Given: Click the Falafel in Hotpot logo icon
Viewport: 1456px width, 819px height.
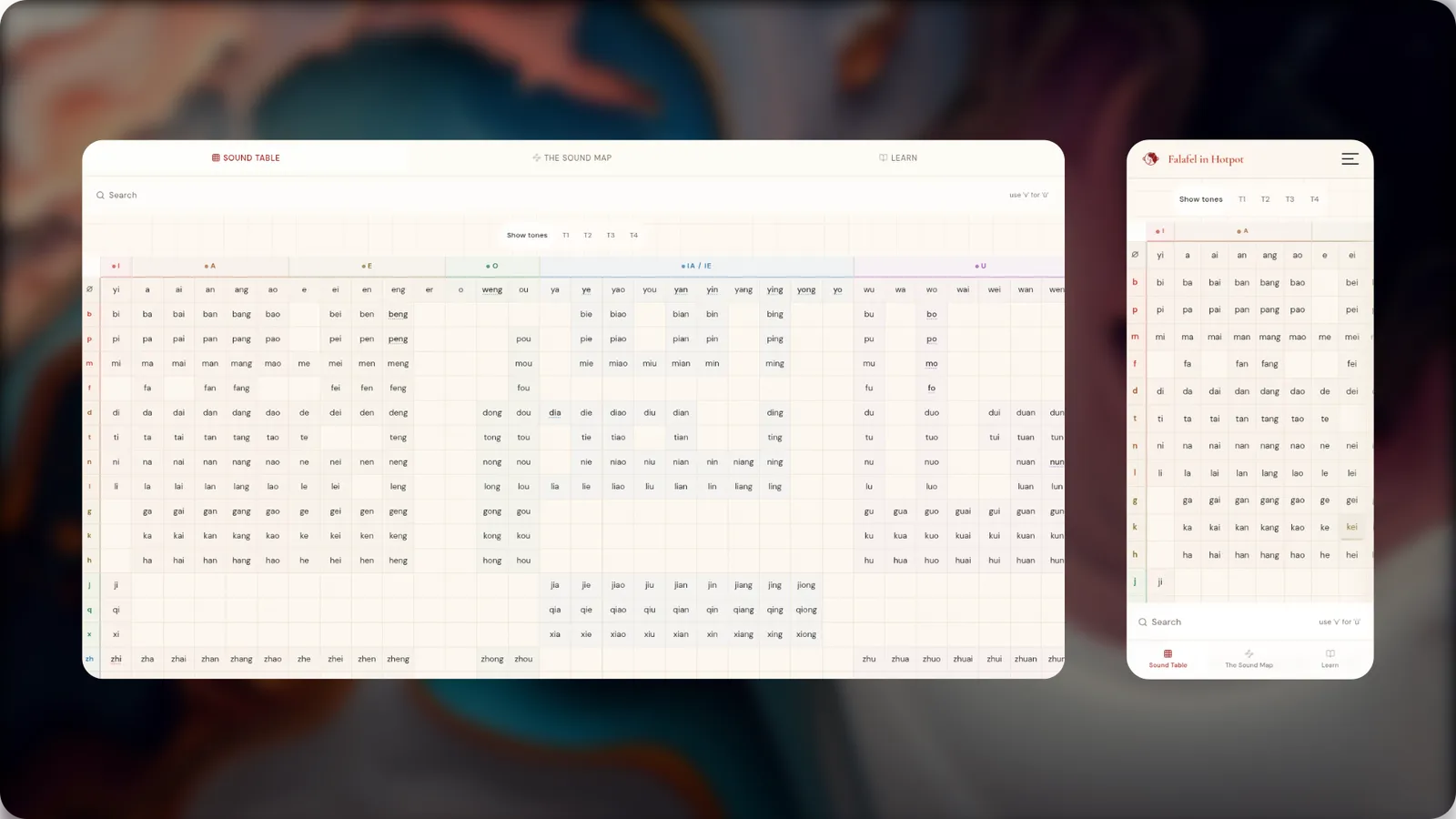Looking at the screenshot, I should pos(1150,159).
